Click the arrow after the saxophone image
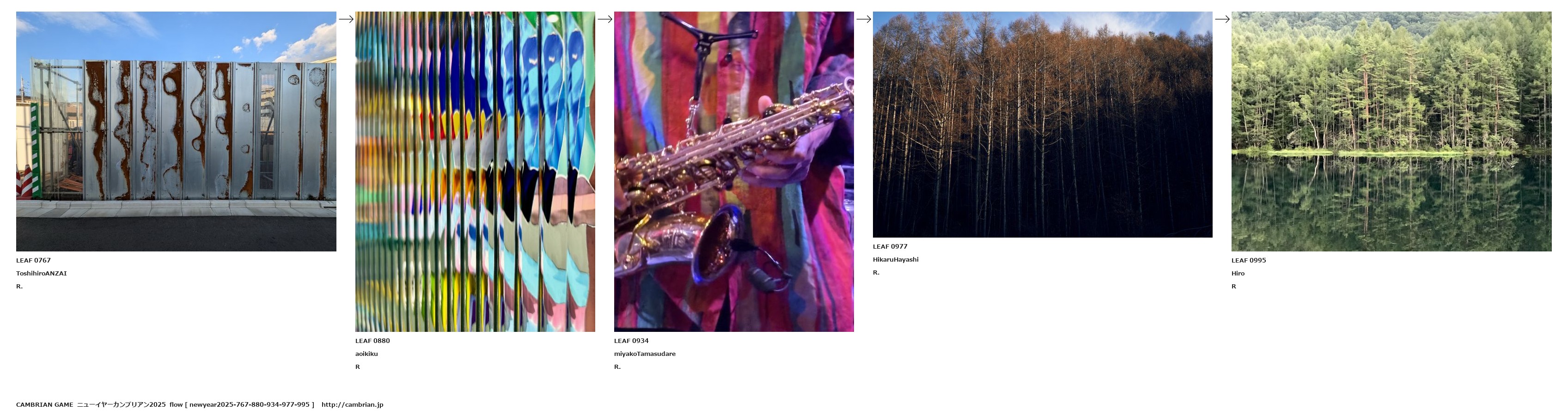Image resolution: width=1568 pixels, height=416 pixels. pos(863,19)
